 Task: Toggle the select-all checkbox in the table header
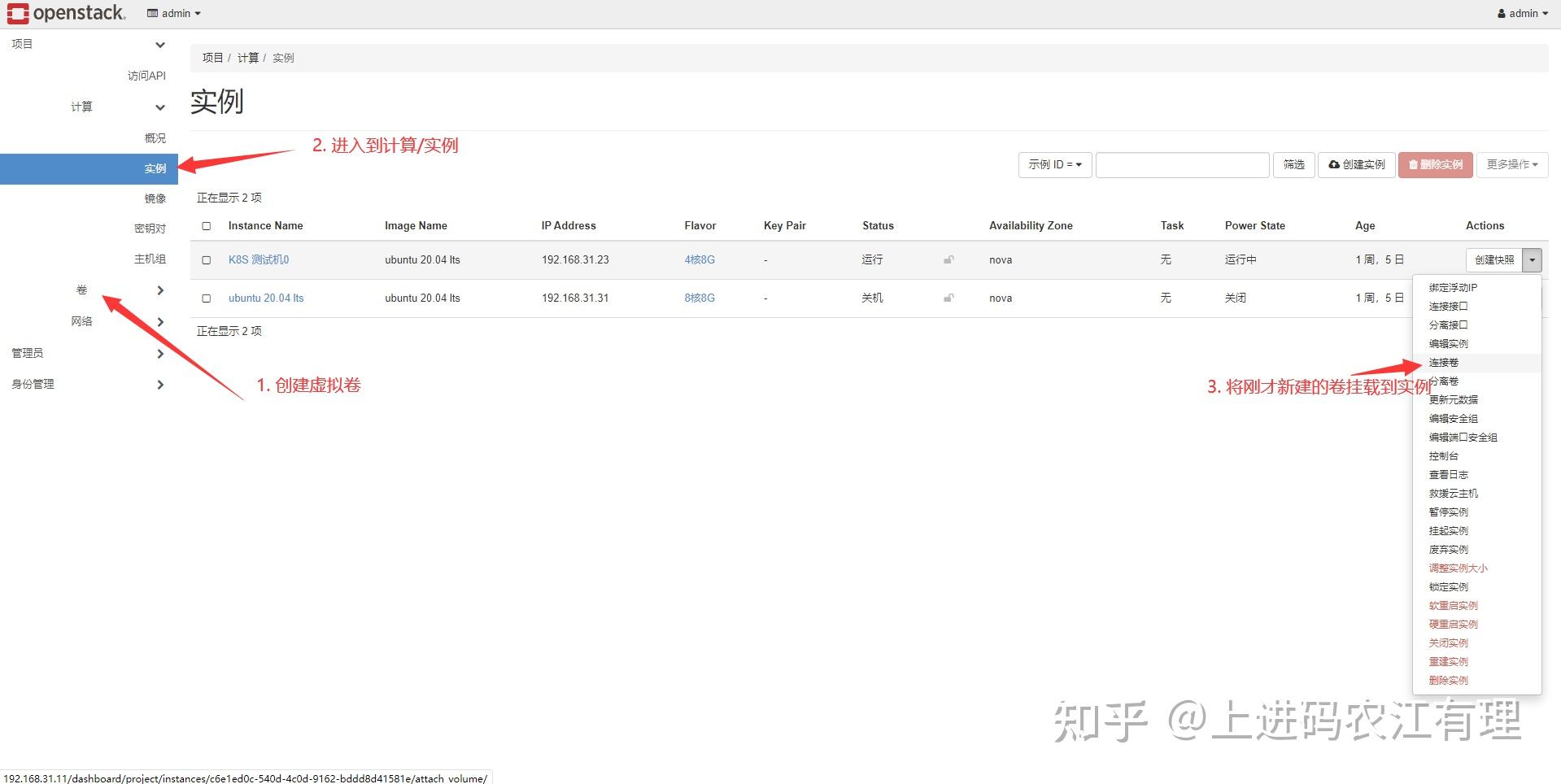206,225
